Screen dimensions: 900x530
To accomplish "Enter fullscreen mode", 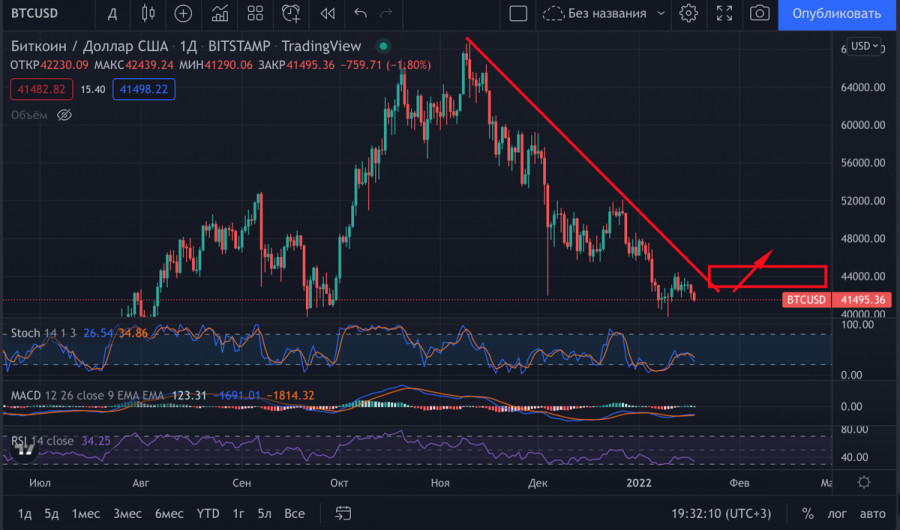I will 724,13.
